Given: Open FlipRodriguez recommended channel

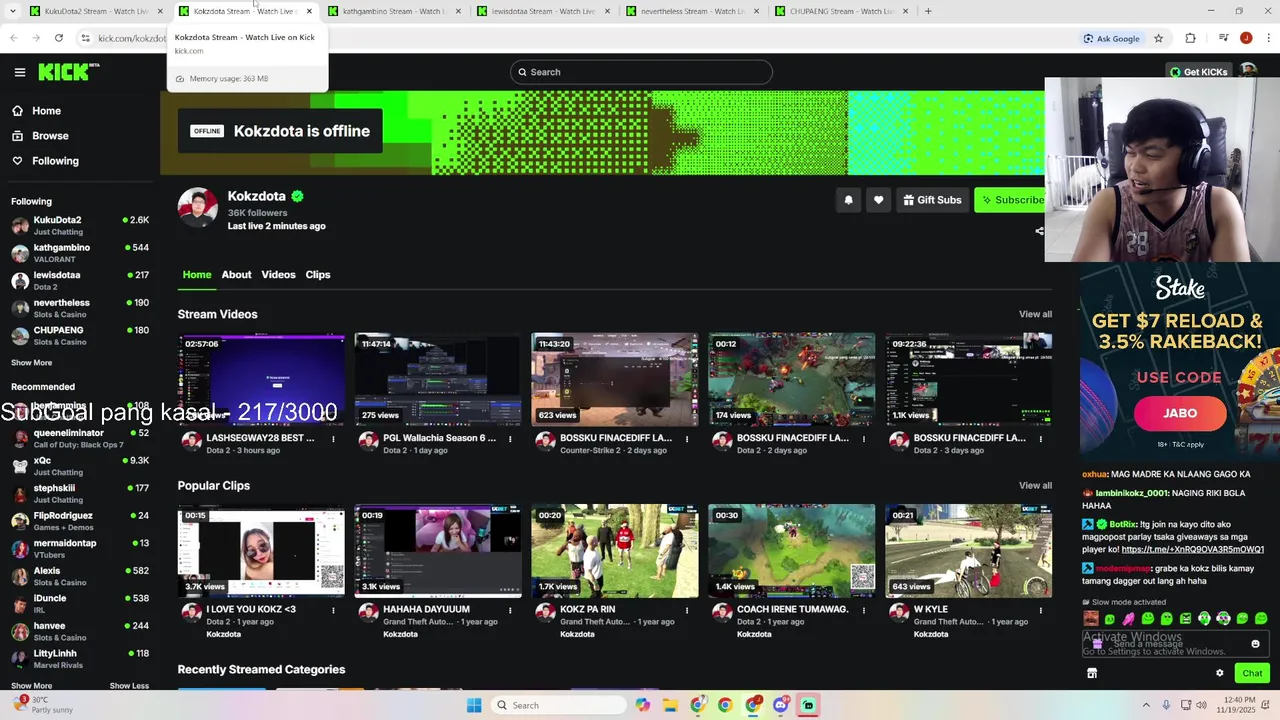Looking at the screenshot, I should point(80,521).
